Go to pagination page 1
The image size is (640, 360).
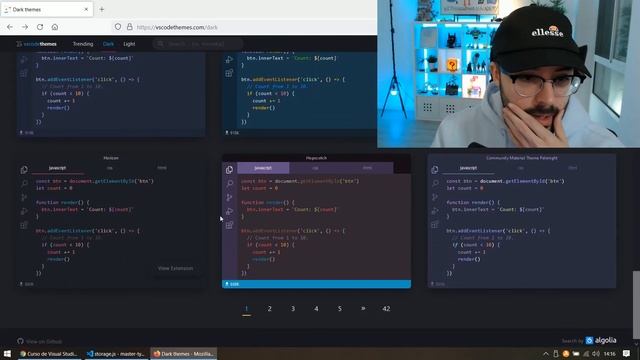(247, 309)
